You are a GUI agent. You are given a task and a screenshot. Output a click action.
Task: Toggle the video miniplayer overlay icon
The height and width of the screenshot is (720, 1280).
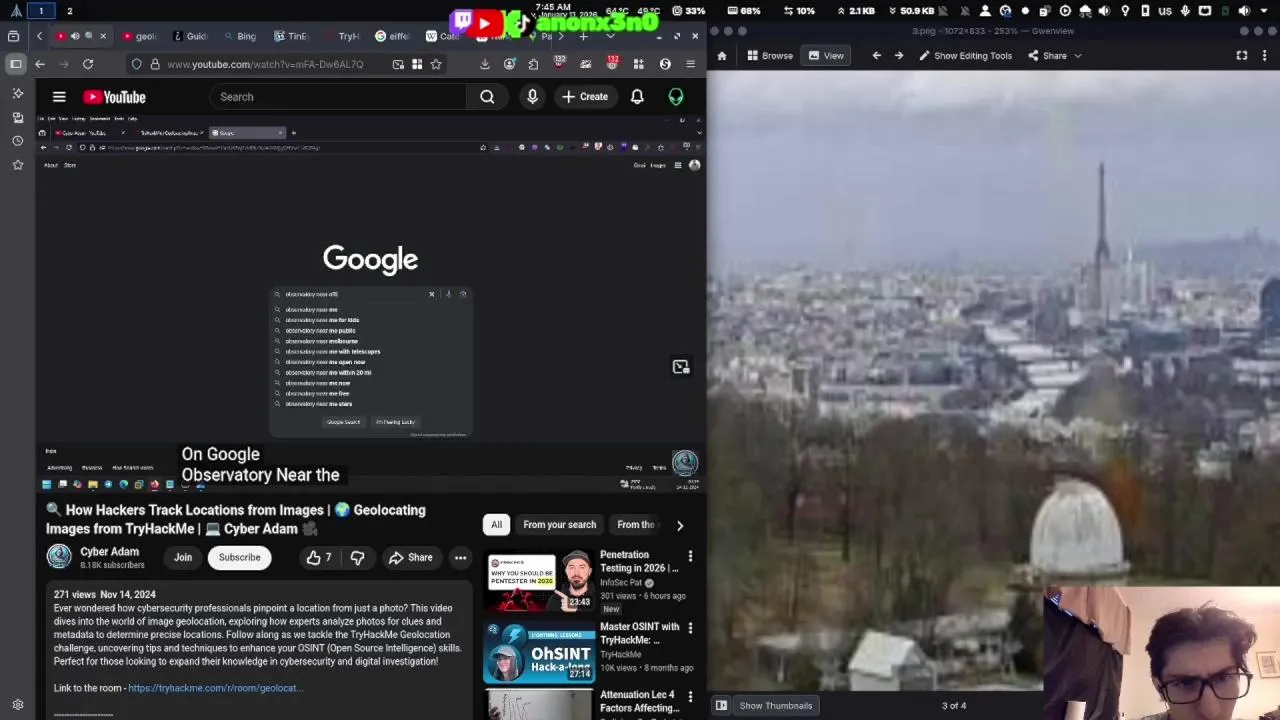[681, 367]
